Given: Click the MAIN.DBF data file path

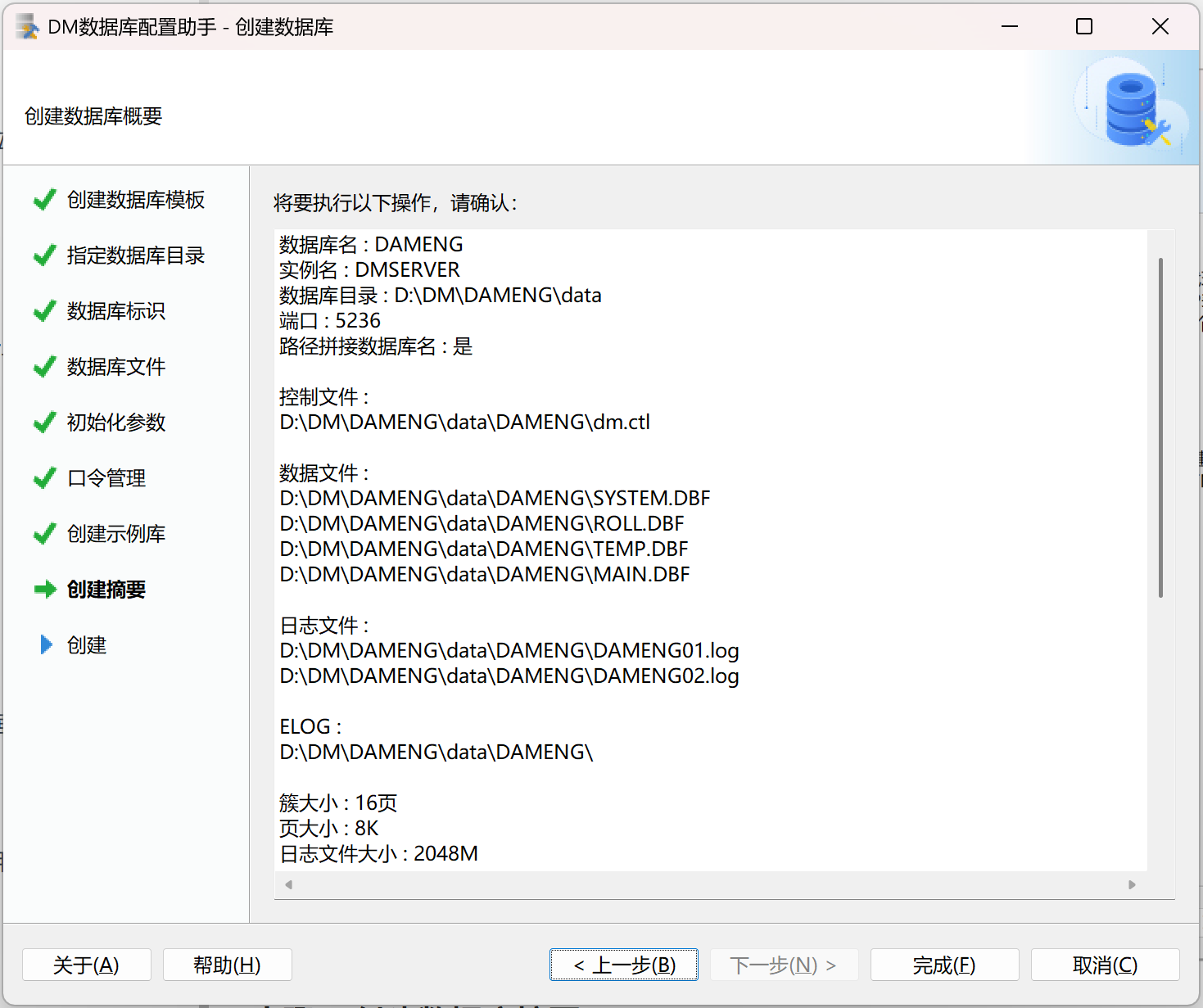Looking at the screenshot, I should pos(485,574).
